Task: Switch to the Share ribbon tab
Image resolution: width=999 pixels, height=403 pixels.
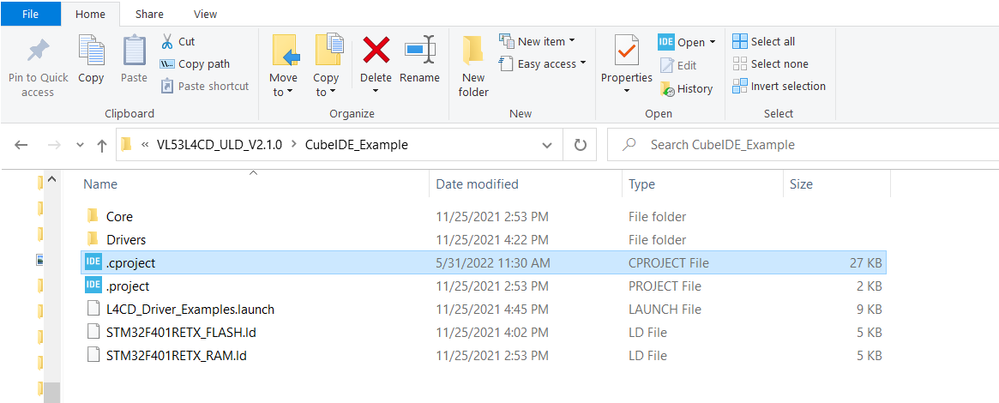Action: [x=150, y=14]
